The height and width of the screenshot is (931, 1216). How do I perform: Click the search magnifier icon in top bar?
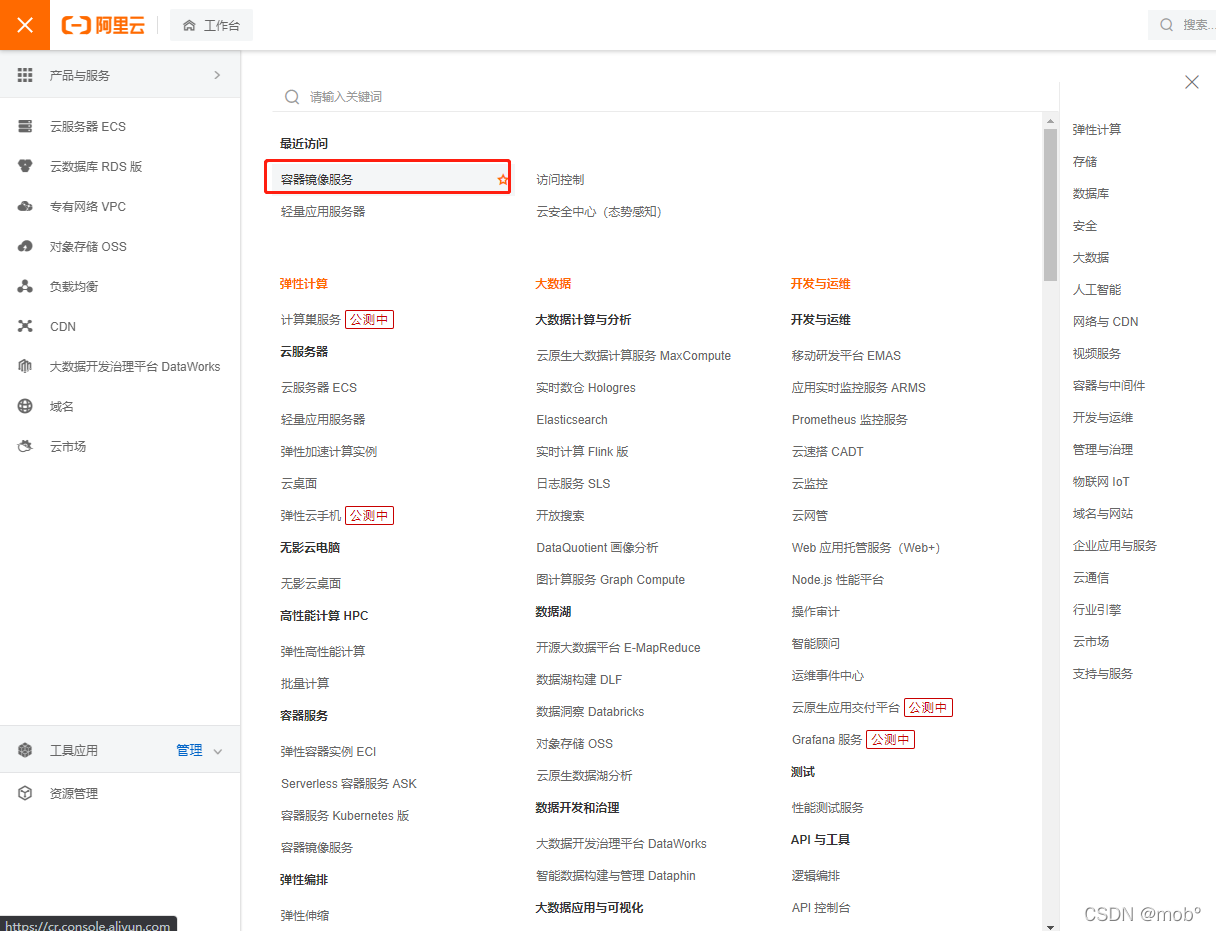[x=1167, y=25]
